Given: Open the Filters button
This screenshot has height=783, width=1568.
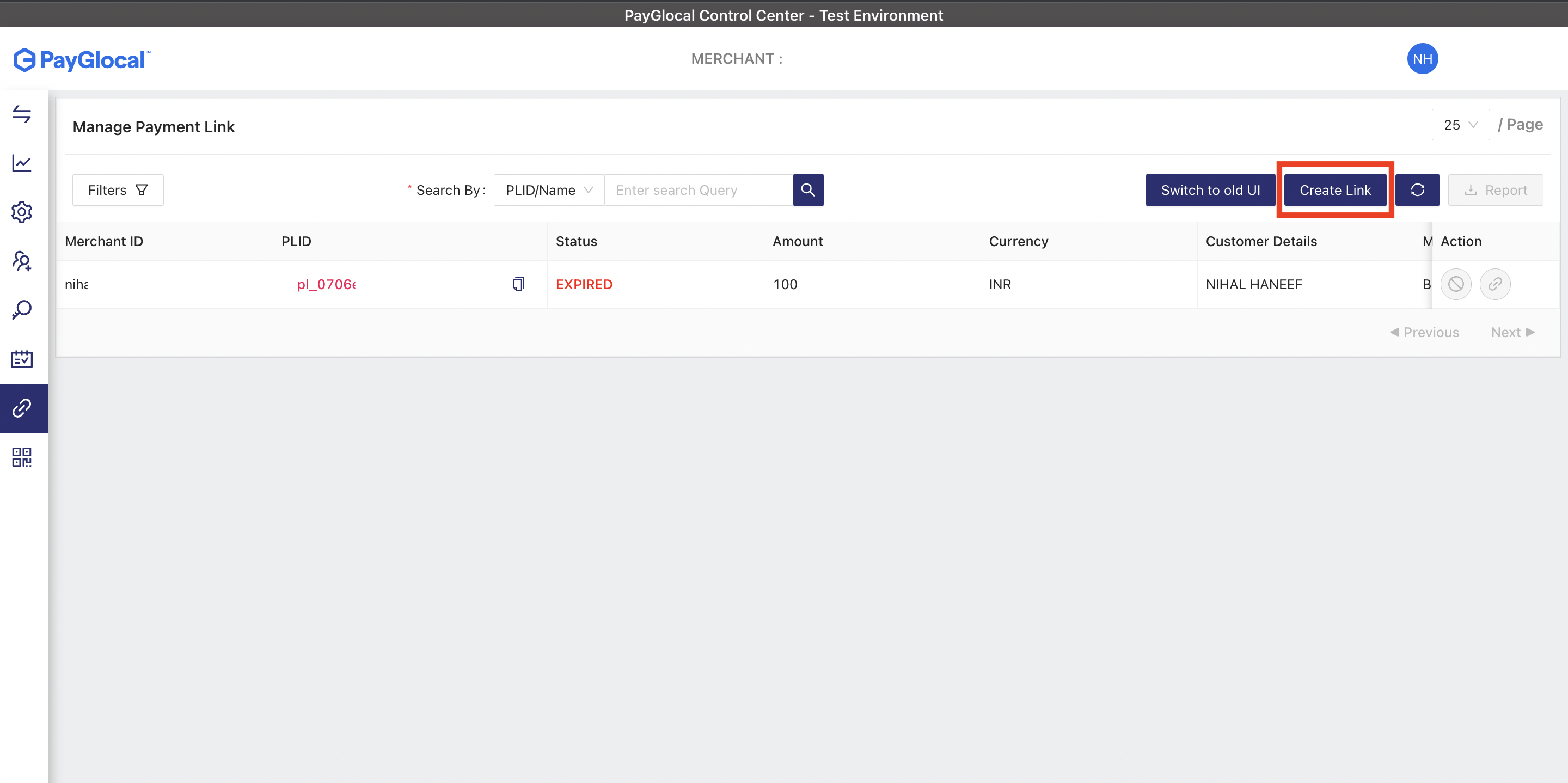Looking at the screenshot, I should click(118, 190).
